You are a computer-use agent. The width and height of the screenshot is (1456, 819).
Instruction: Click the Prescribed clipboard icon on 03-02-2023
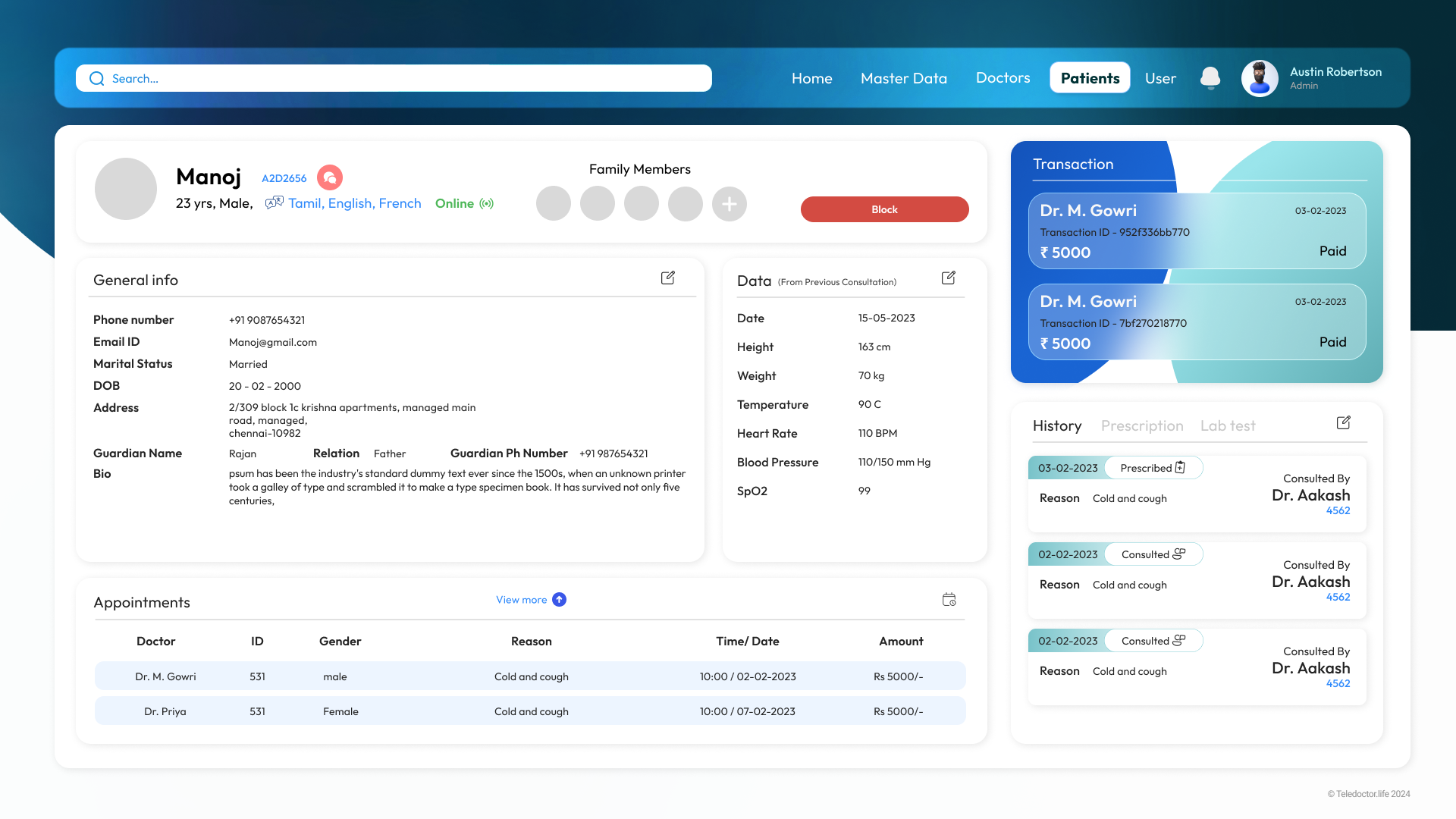click(1180, 468)
